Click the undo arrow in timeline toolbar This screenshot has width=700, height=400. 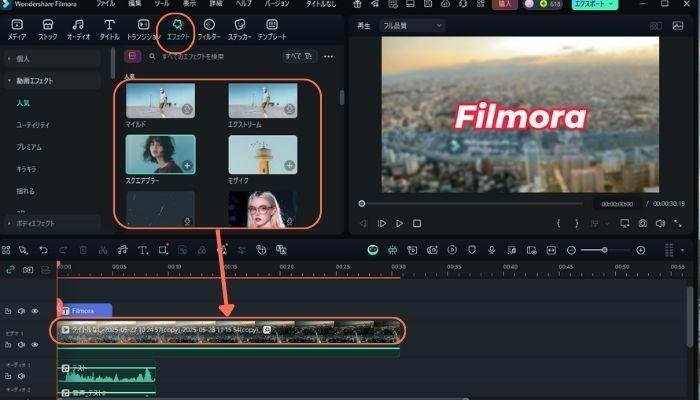[x=43, y=250]
